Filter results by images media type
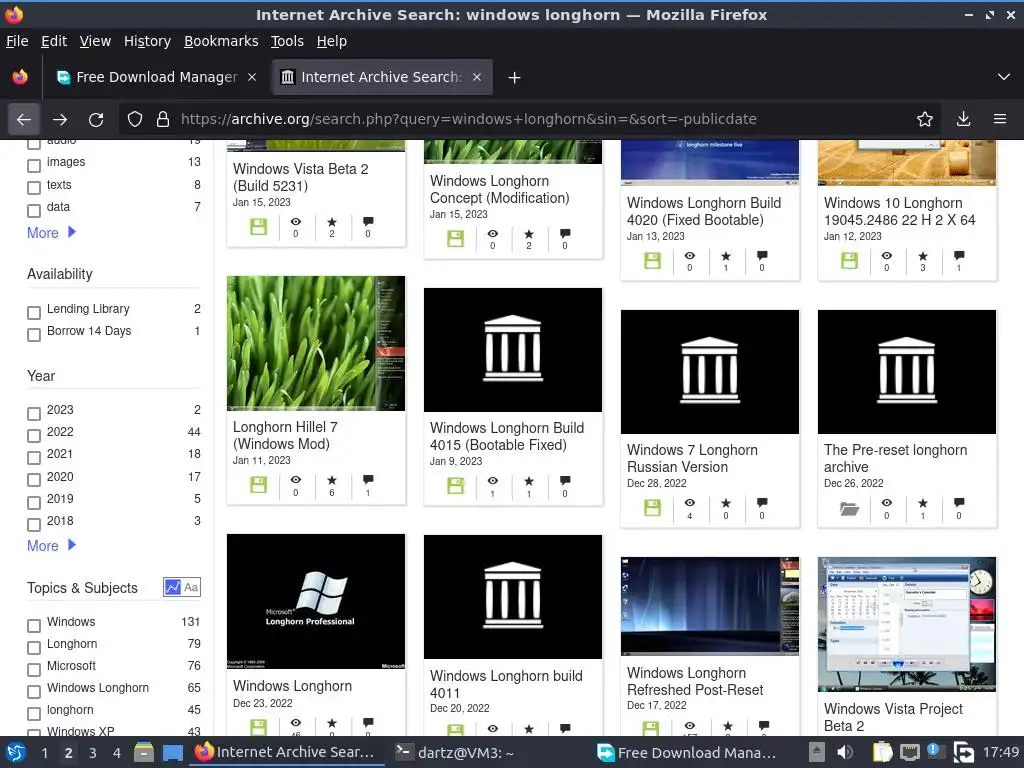This screenshot has width=1024, height=768. pyautogui.click(x=34, y=166)
